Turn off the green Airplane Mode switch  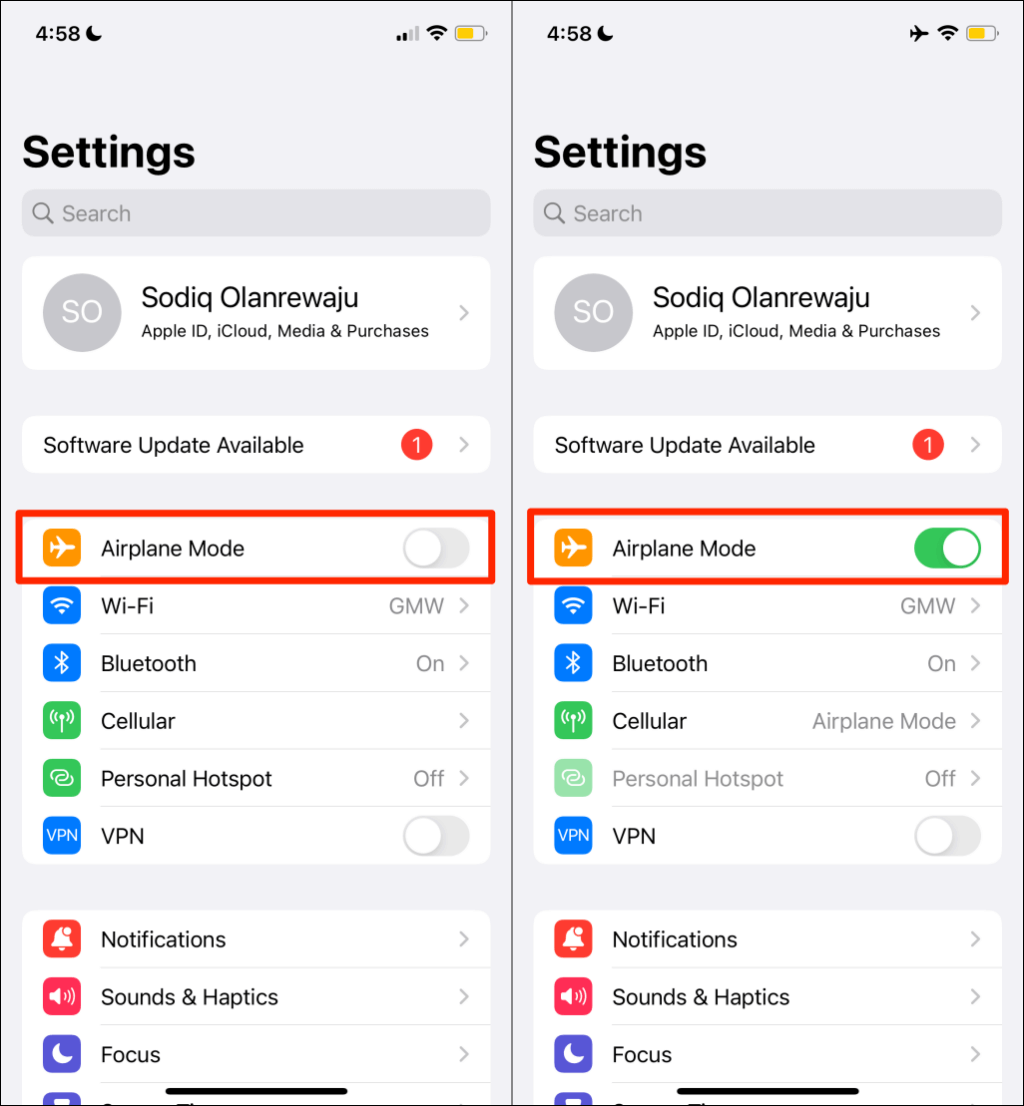947,547
